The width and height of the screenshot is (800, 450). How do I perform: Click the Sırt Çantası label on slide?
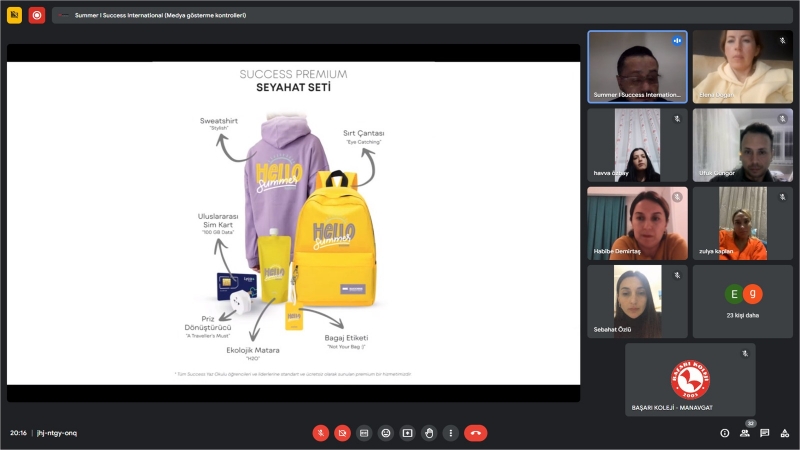click(x=364, y=133)
